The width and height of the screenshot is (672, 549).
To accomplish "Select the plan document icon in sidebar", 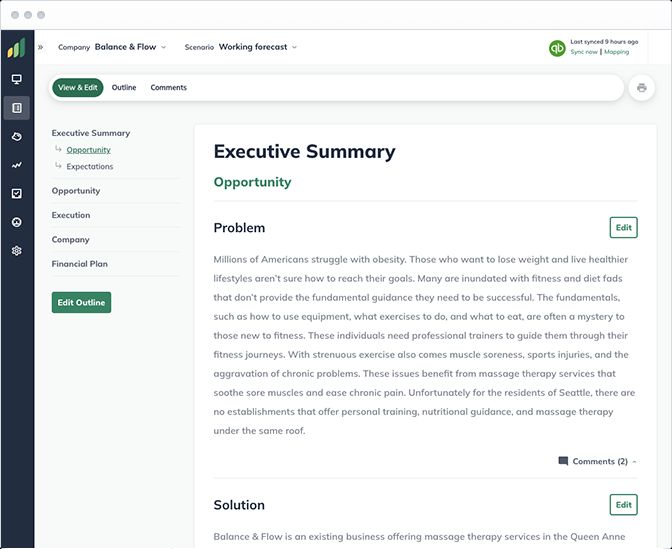I will click(x=17, y=108).
